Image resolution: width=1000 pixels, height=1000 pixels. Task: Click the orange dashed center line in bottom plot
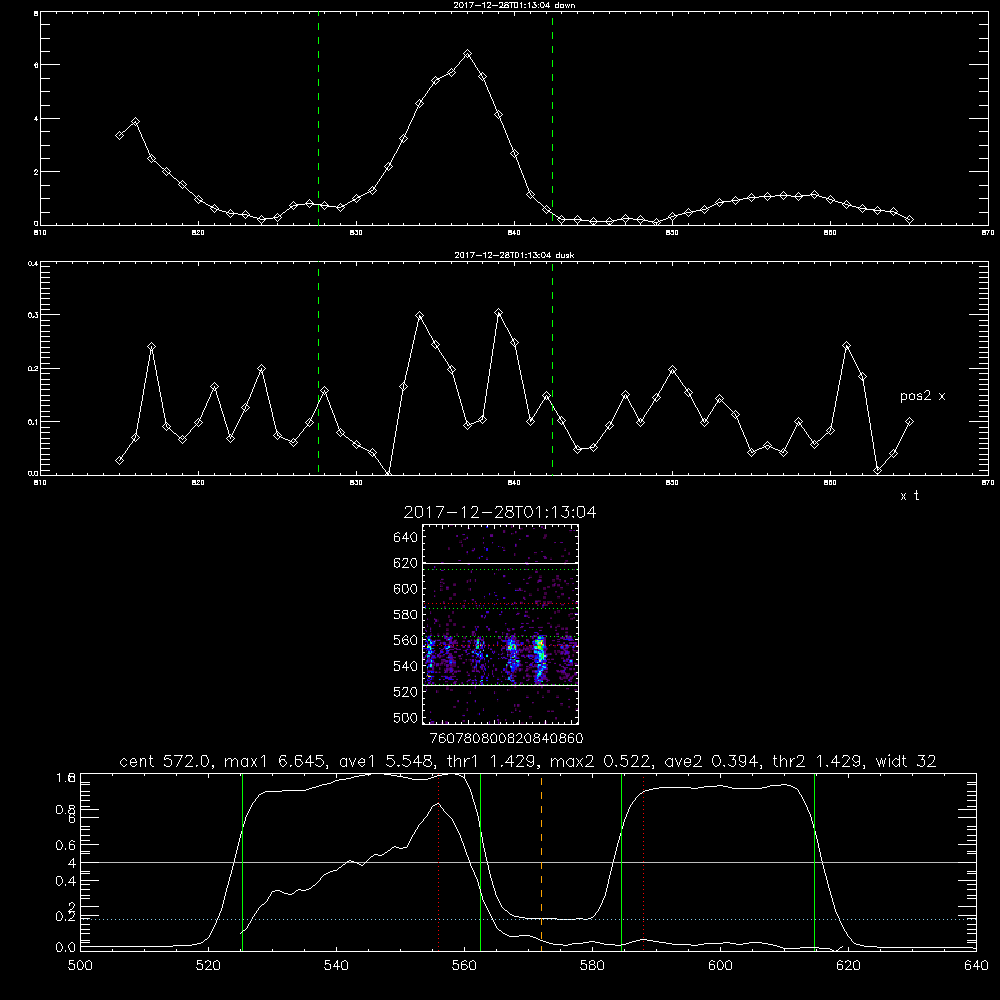(x=541, y=861)
